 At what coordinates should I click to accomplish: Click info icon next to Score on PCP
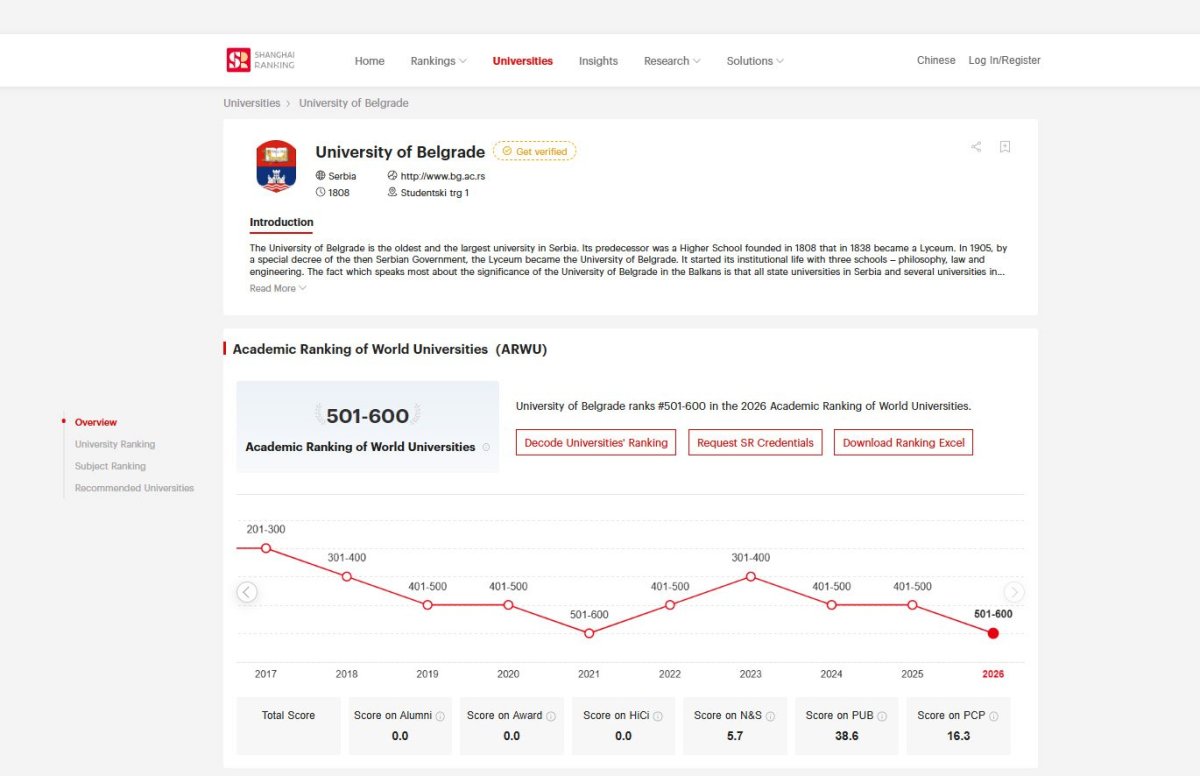pyautogui.click(x=993, y=716)
